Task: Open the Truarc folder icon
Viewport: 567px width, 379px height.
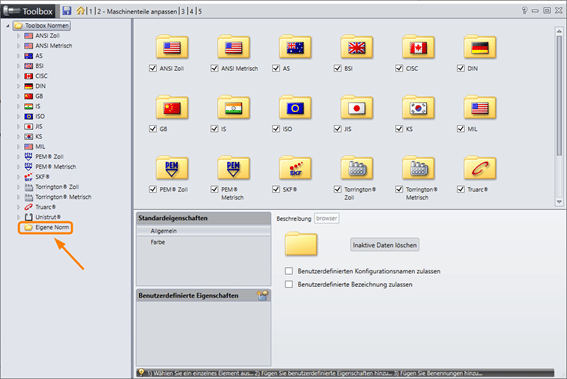Action: [480, 168]
